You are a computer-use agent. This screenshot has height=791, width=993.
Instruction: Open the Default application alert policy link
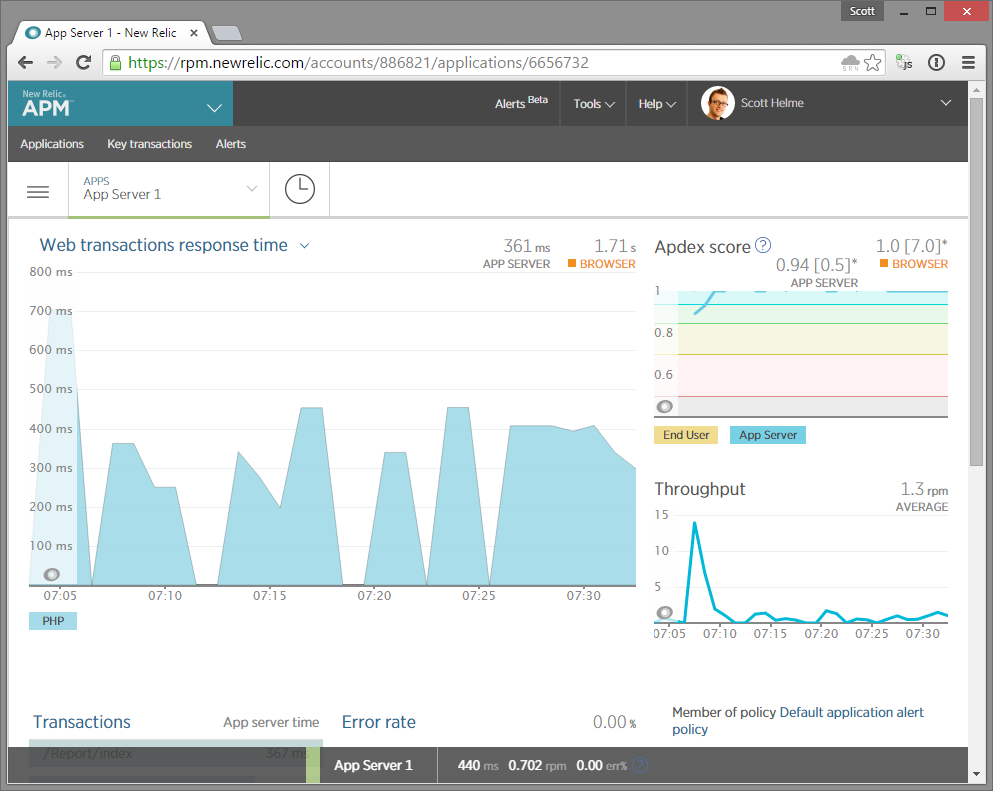[798, 721]
